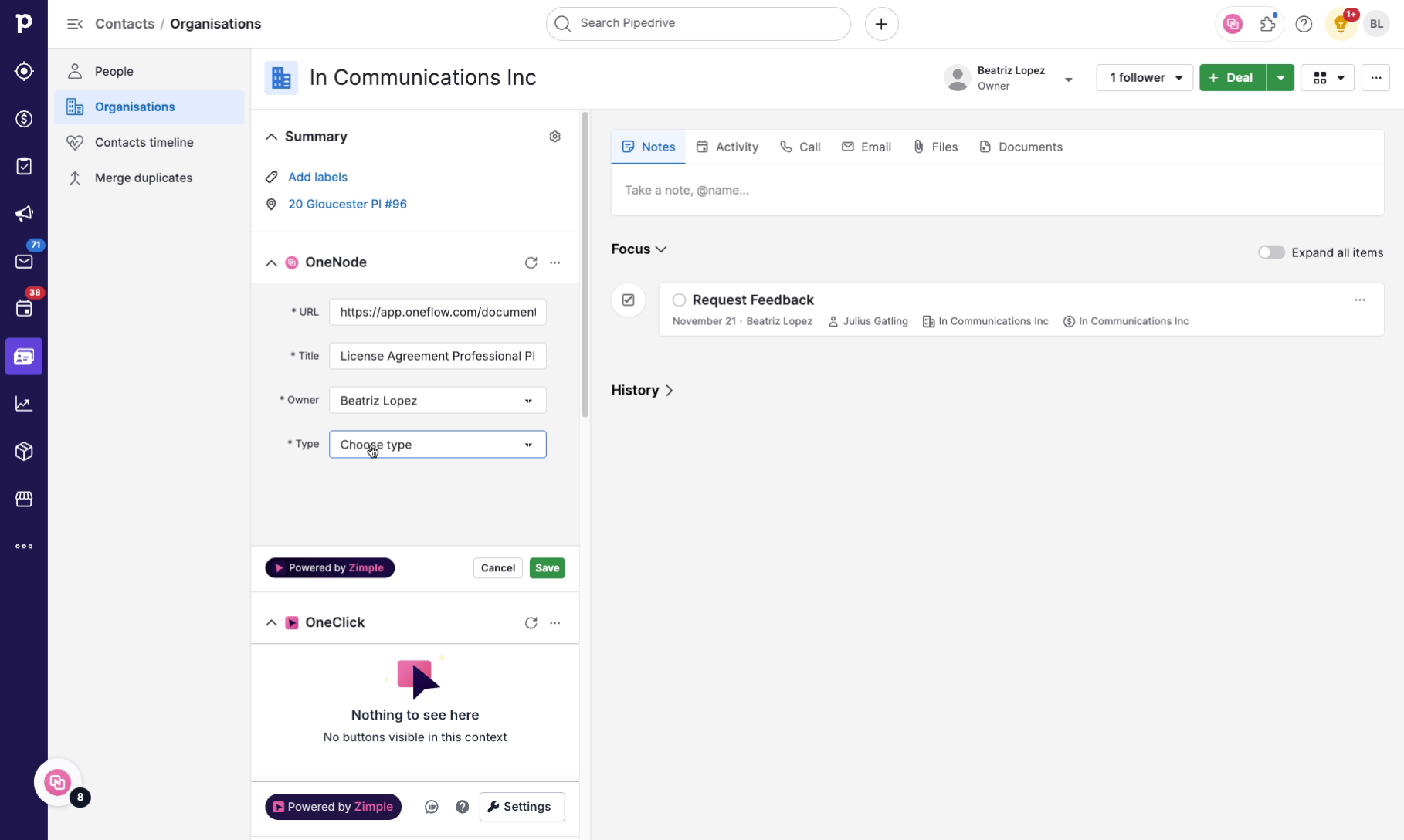Open Summary settings with the gear icon

pyautogui.click(x=554, y=137)
